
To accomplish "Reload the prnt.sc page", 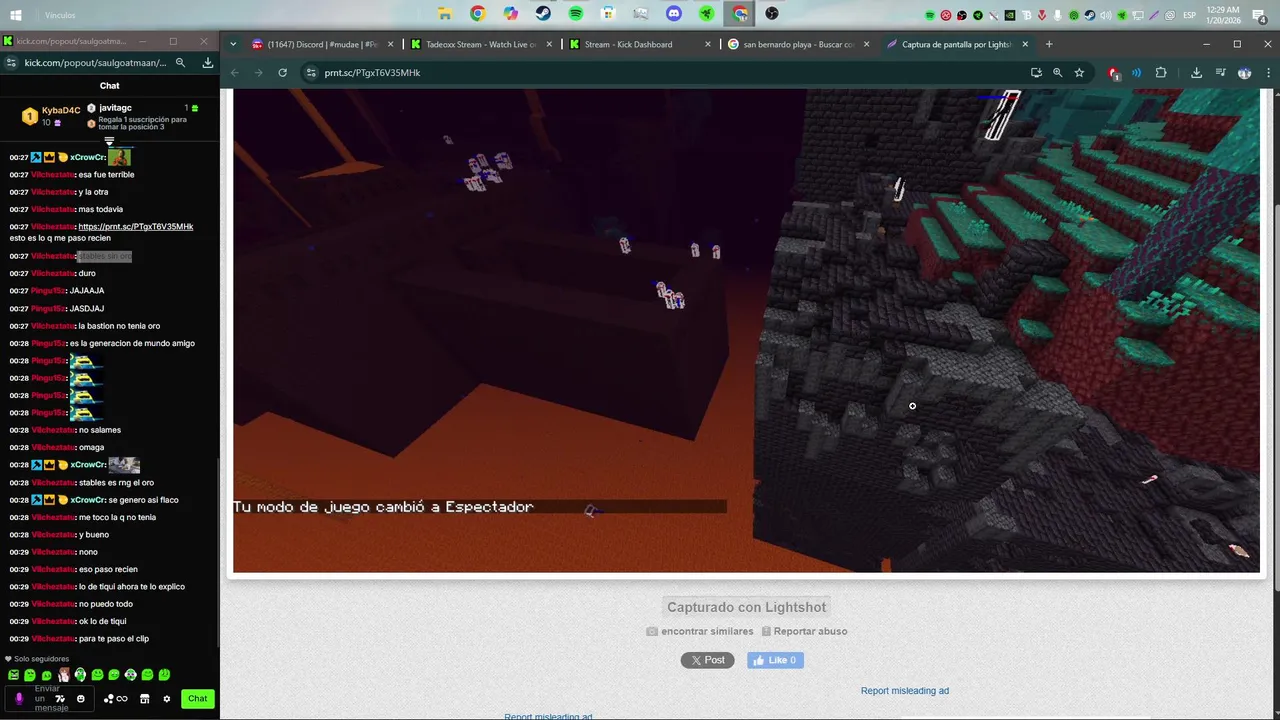I will click(283, 72).
